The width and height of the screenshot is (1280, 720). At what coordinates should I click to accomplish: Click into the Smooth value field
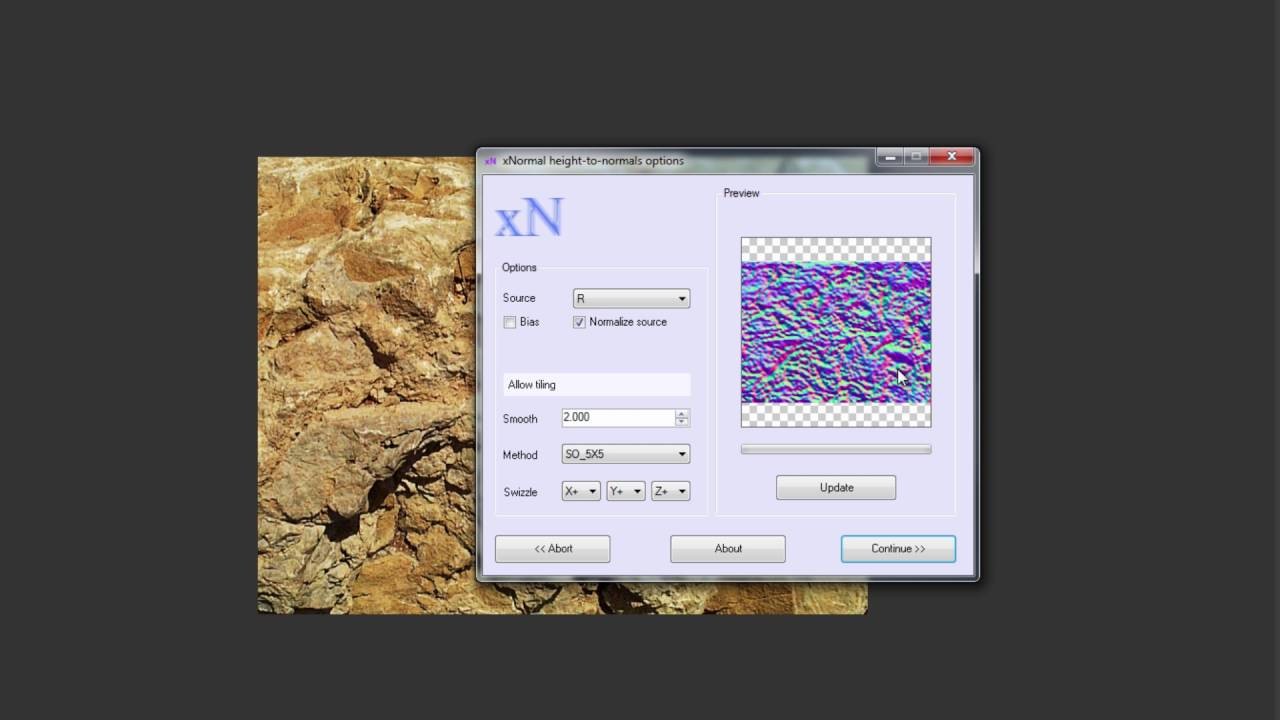pos(618,418)
